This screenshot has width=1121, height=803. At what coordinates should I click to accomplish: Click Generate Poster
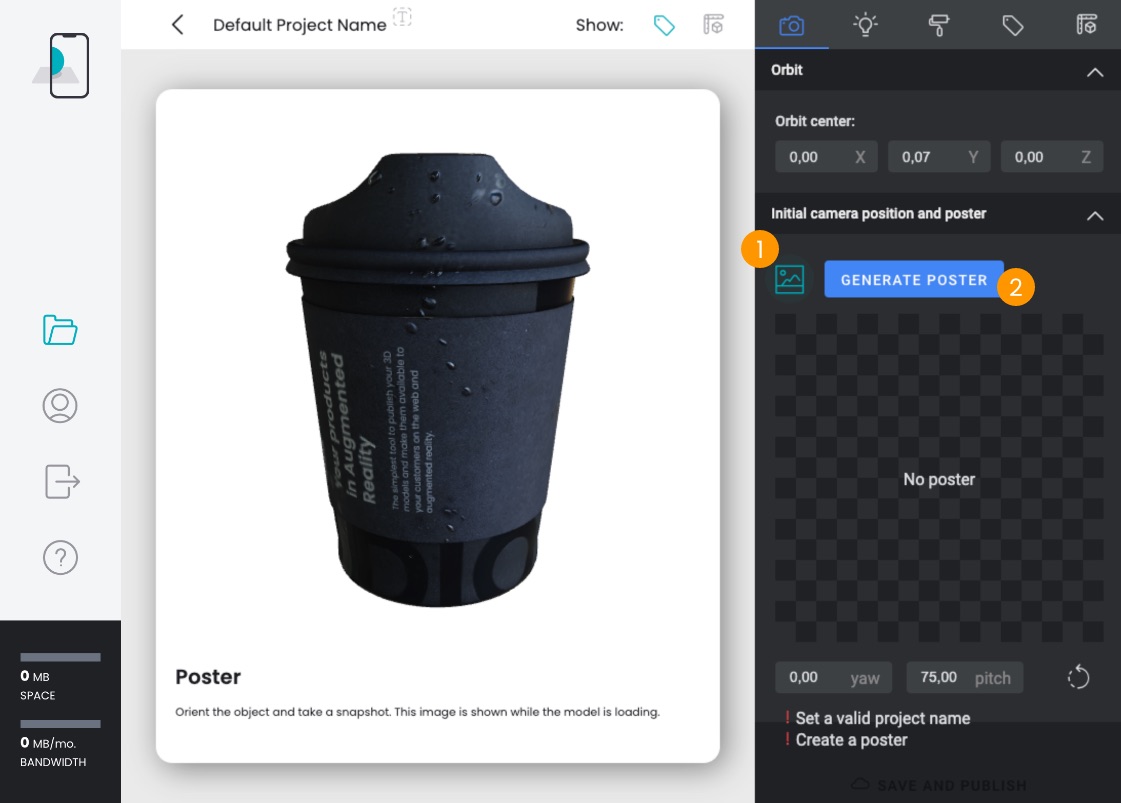pyautogui.click(x=913, y=280)
